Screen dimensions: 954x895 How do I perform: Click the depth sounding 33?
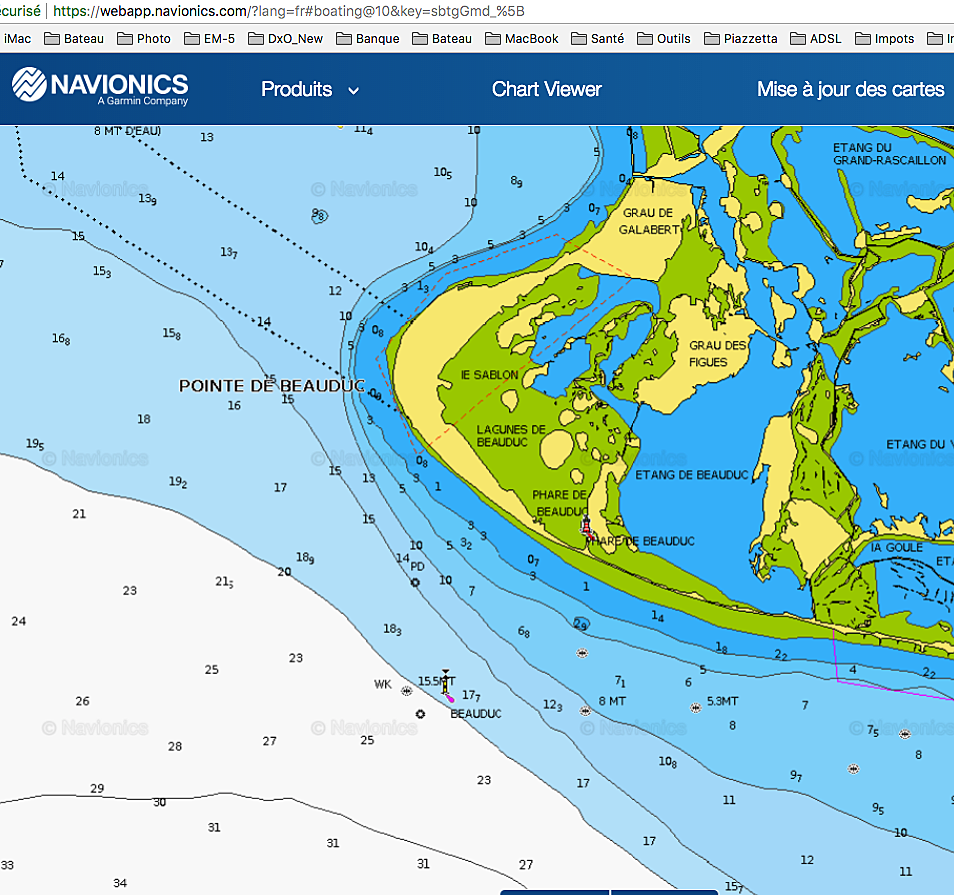click(x=7, y=865)
